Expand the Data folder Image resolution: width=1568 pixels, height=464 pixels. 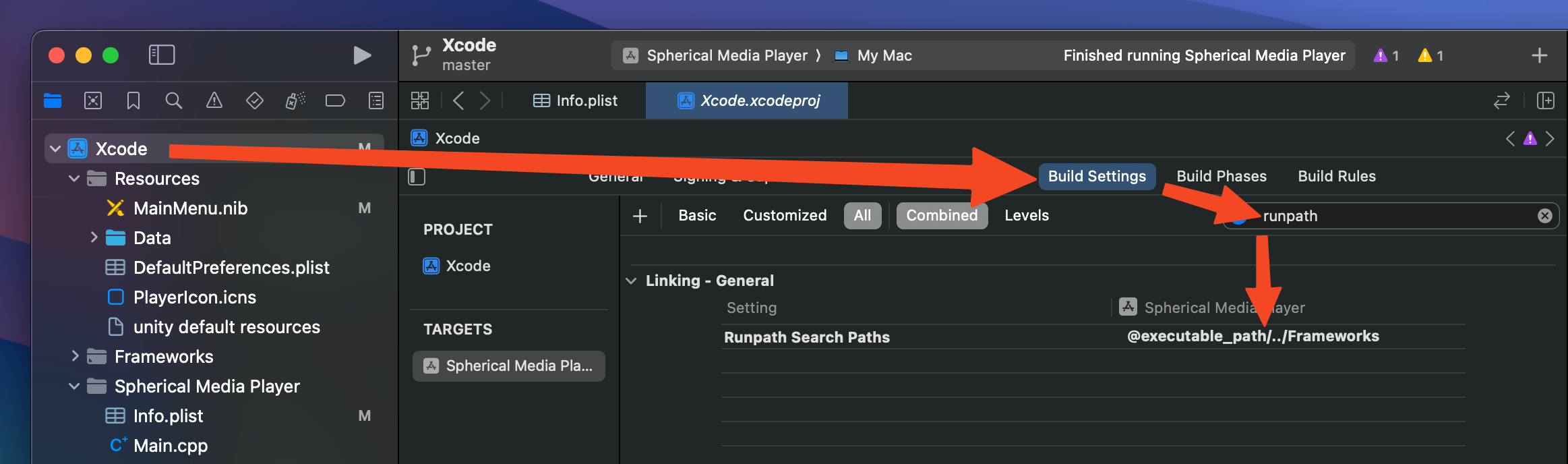(94, 237)
